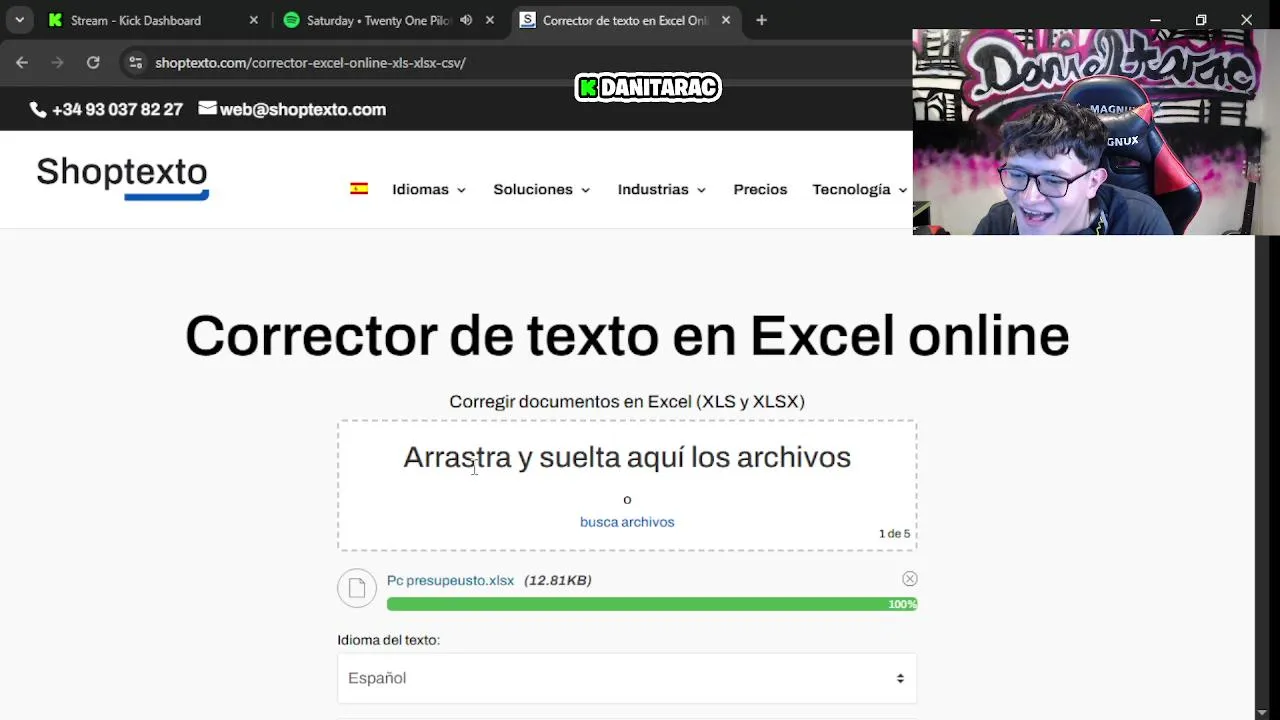Expand the Idiomas menu

[x=429, y=189]
